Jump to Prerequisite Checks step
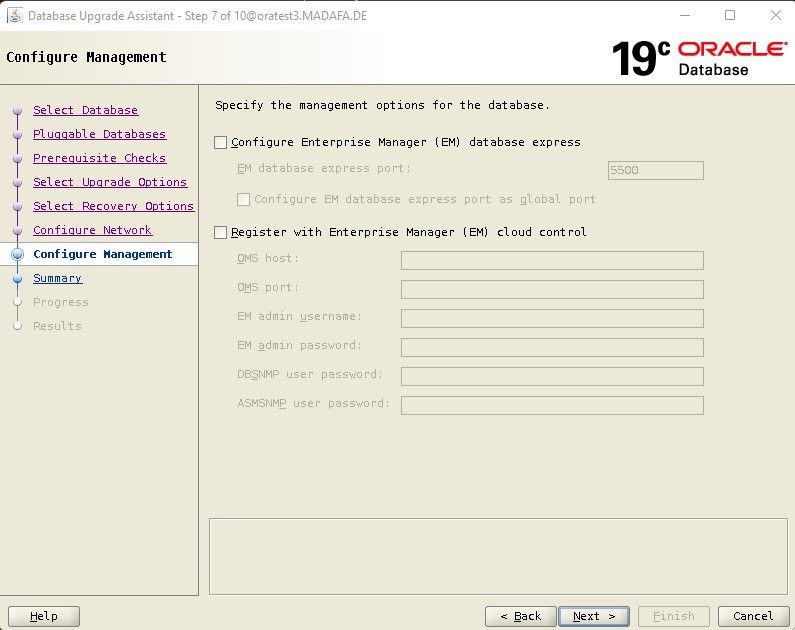 (99, 158)
